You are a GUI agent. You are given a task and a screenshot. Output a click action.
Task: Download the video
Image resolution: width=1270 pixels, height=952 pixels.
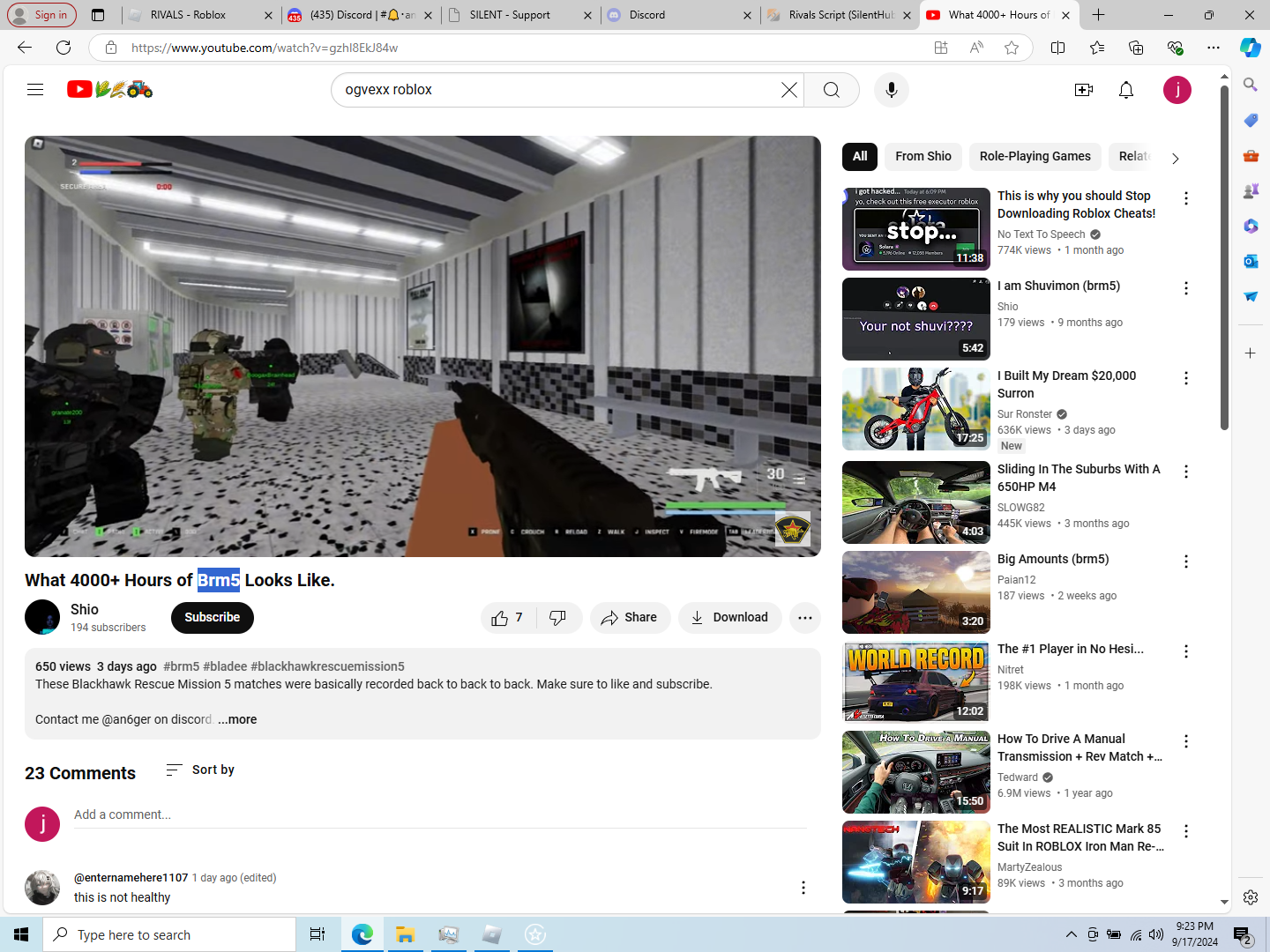[729, 618]
